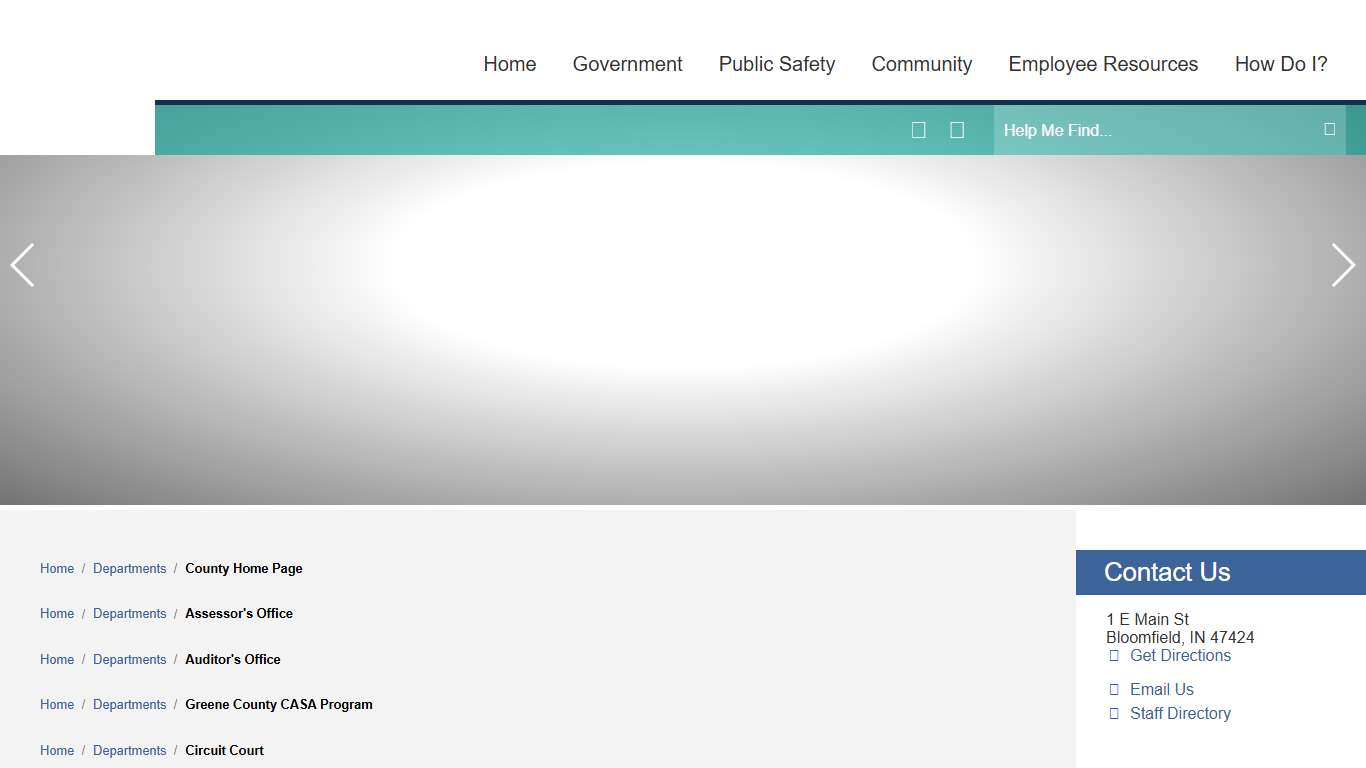
Task: Click the Email Us link
Action: click(1161, 690)
